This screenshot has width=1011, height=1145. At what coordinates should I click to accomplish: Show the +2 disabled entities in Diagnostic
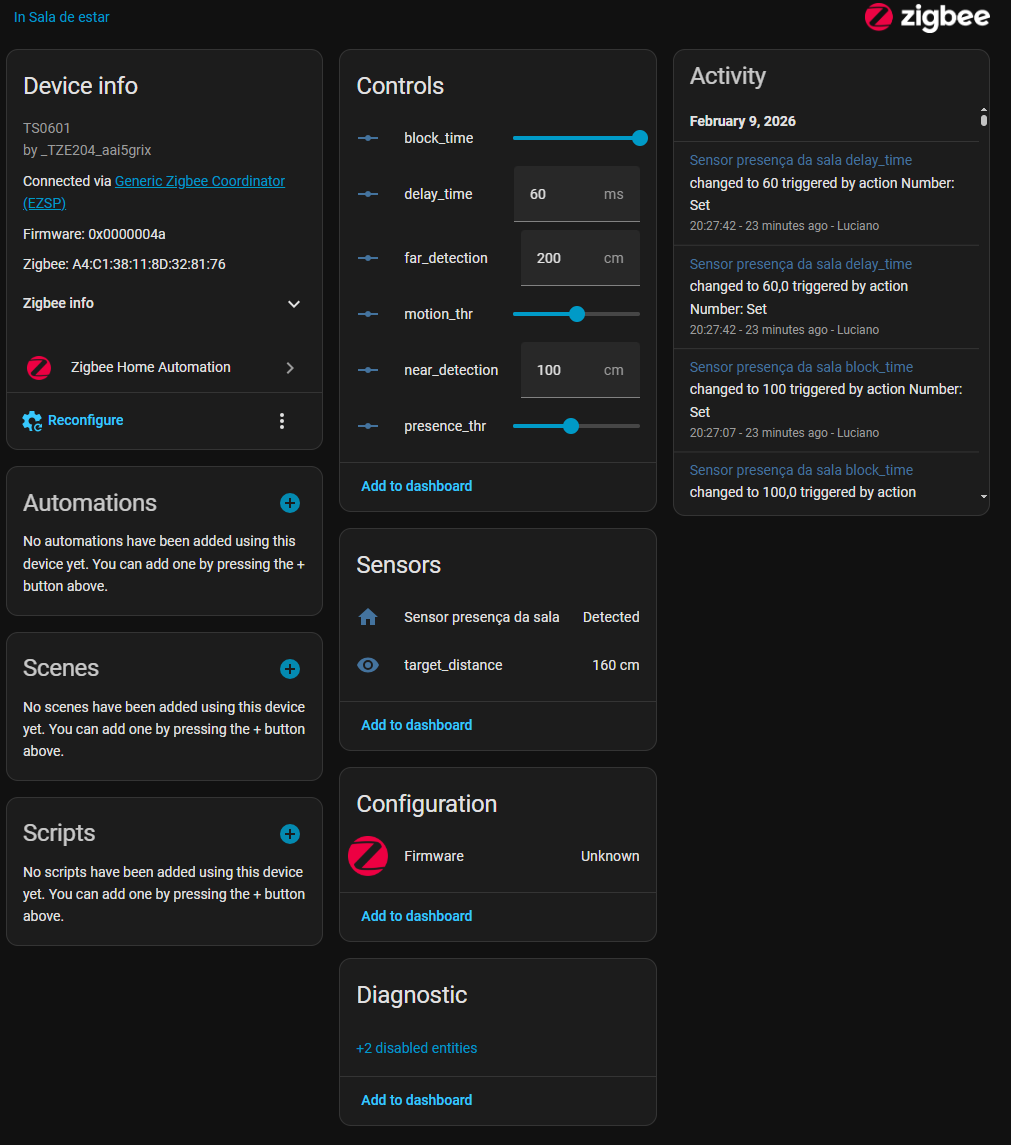[x=417, y=1048]
